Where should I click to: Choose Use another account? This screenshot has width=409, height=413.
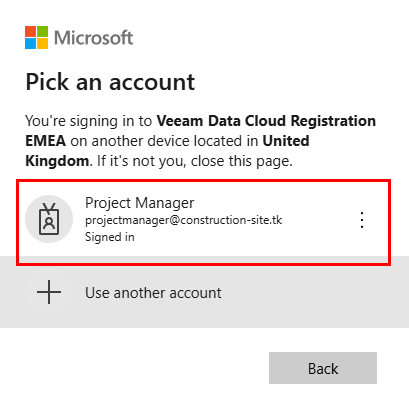pyautogui.click(x=153, y=293)
